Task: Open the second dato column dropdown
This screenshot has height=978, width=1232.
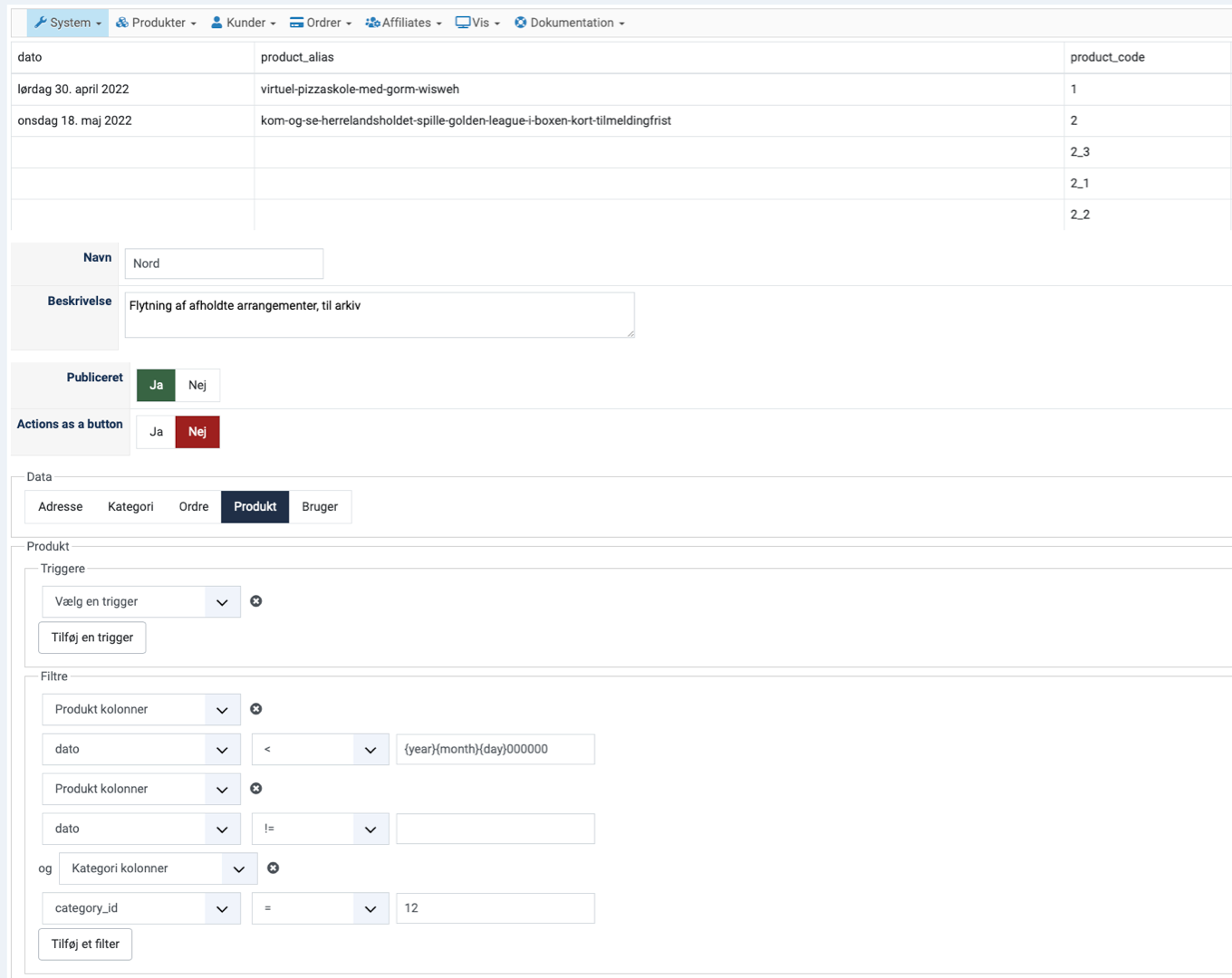Action: click(141, 829)
